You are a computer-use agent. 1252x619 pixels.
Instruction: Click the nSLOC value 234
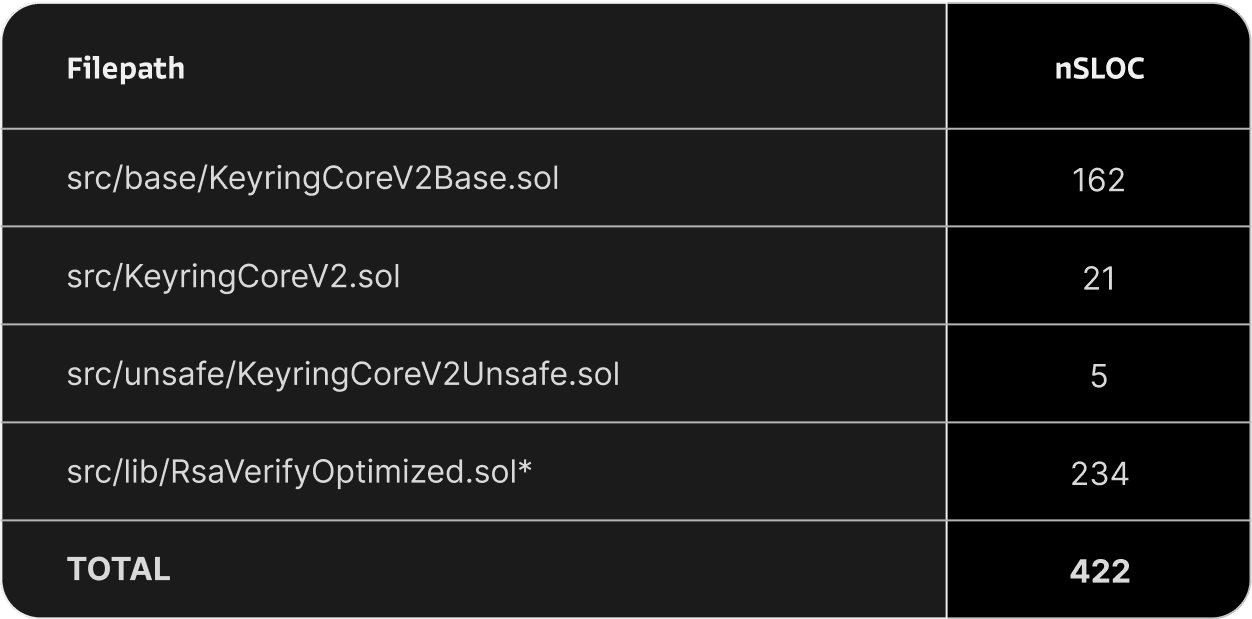point(1099,473)
